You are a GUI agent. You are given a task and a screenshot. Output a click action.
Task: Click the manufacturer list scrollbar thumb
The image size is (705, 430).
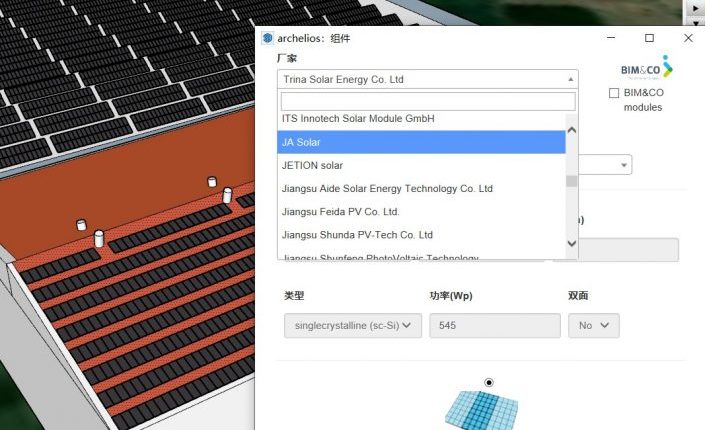(x=571, y=181)
